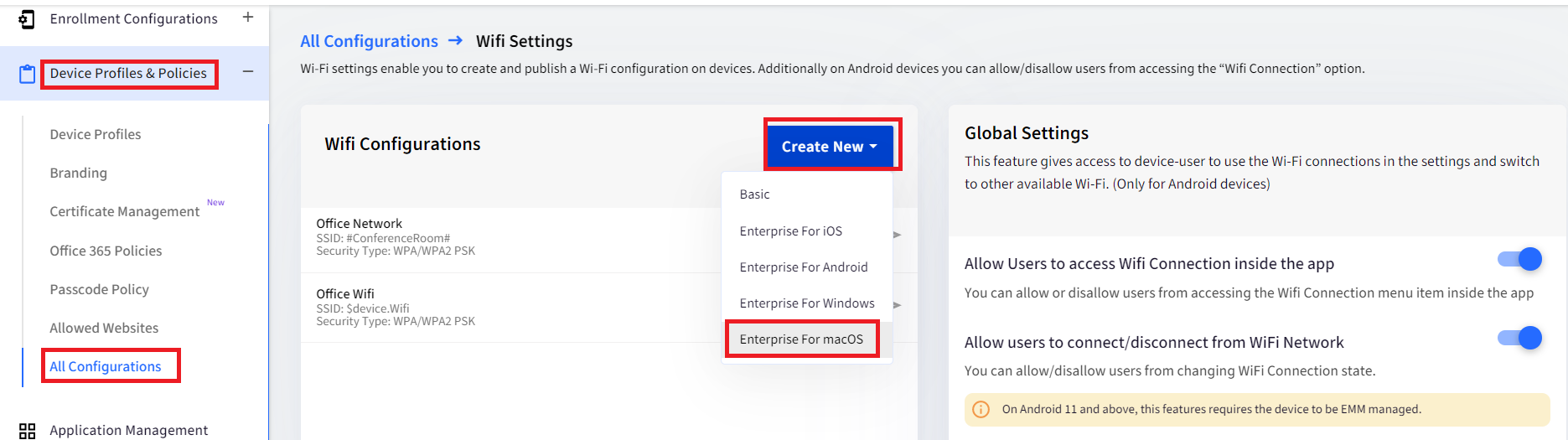Choose Enterprise For Windows option
This screenshot has height=440, width=1568.
tap(807, 303)
